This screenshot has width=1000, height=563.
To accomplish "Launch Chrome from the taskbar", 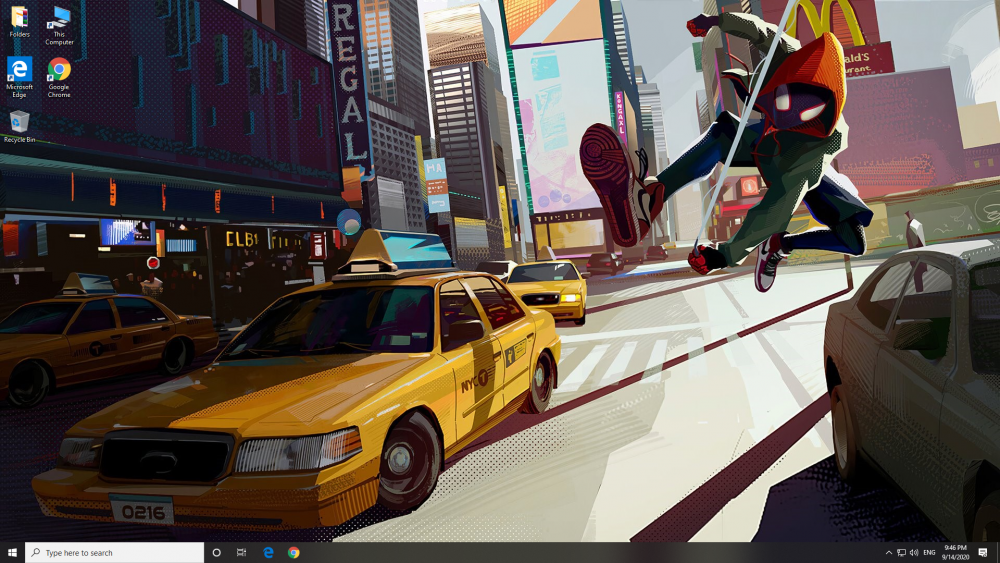I will (293, 552).
